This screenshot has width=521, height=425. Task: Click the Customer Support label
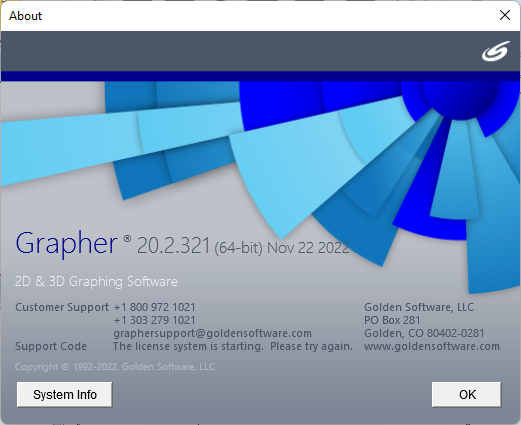pyautogui.click(x=62, y=307)
